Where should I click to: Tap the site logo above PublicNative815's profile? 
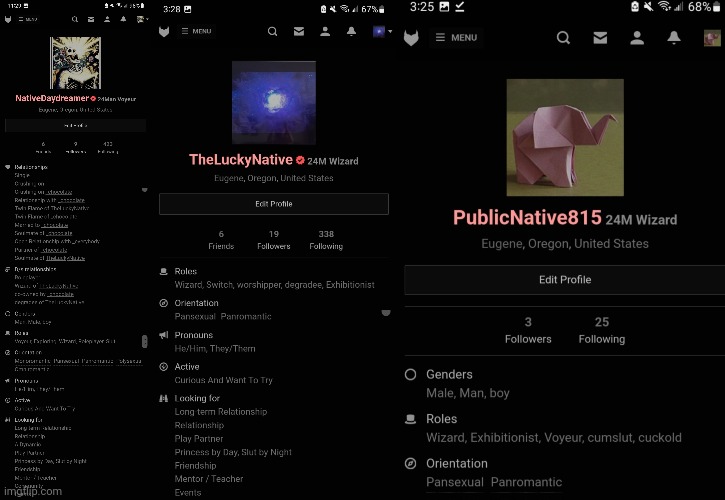(411, 38)
